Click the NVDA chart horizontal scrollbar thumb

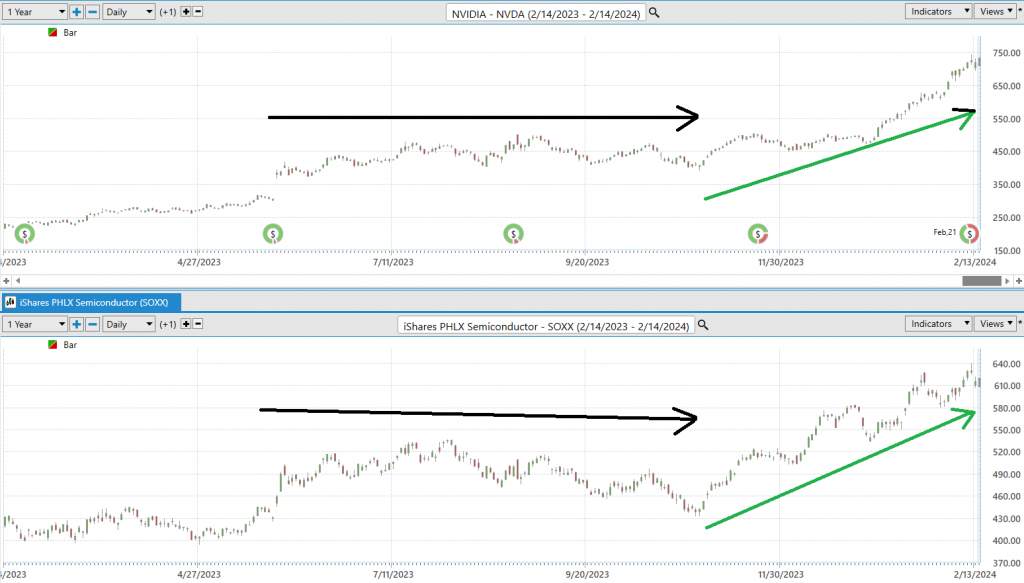tap(982, 281)
